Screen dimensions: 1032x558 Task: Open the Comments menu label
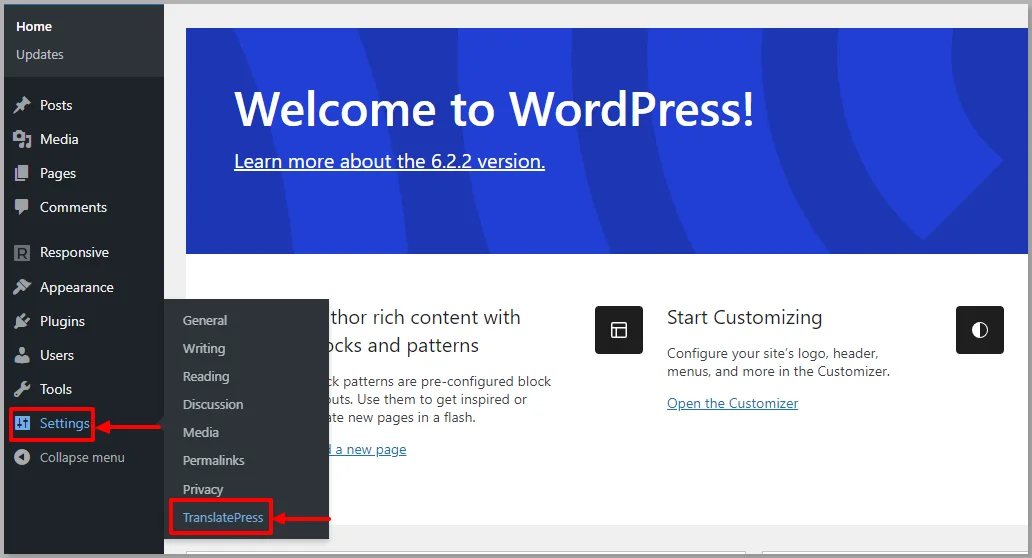pyautogui.click(x=73, y=207)
